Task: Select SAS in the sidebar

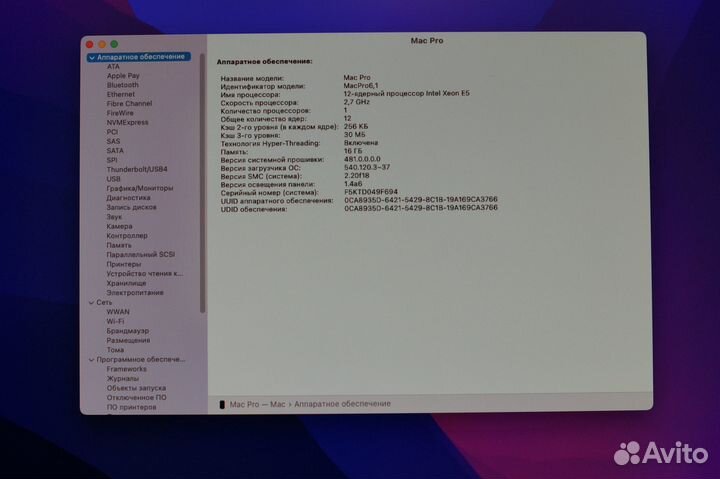Action: [x=113, y=141]
